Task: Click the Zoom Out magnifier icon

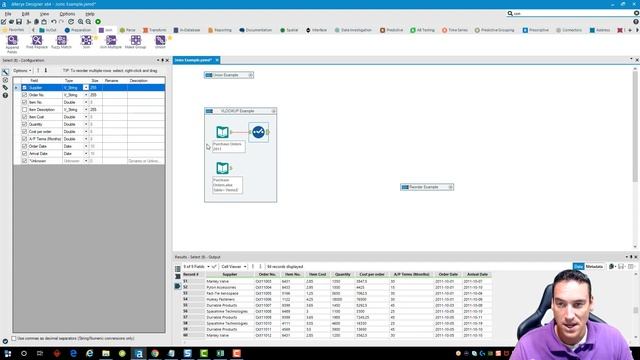Action: [88, 22]
